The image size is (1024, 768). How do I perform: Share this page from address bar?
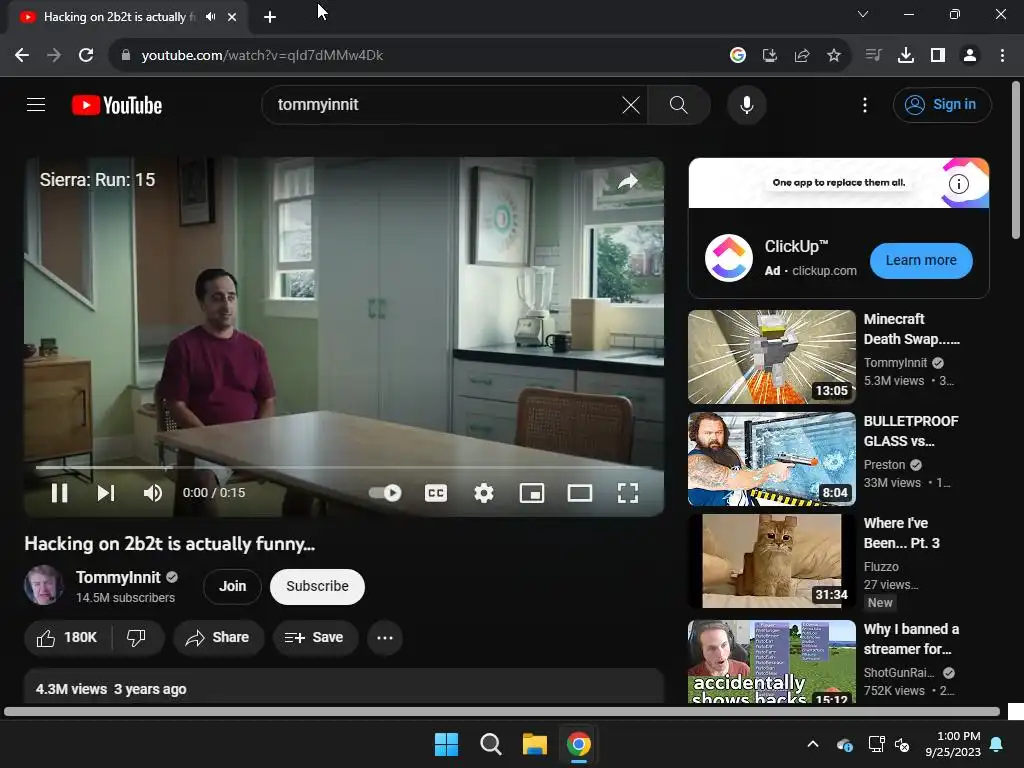(x=802, y=56)
